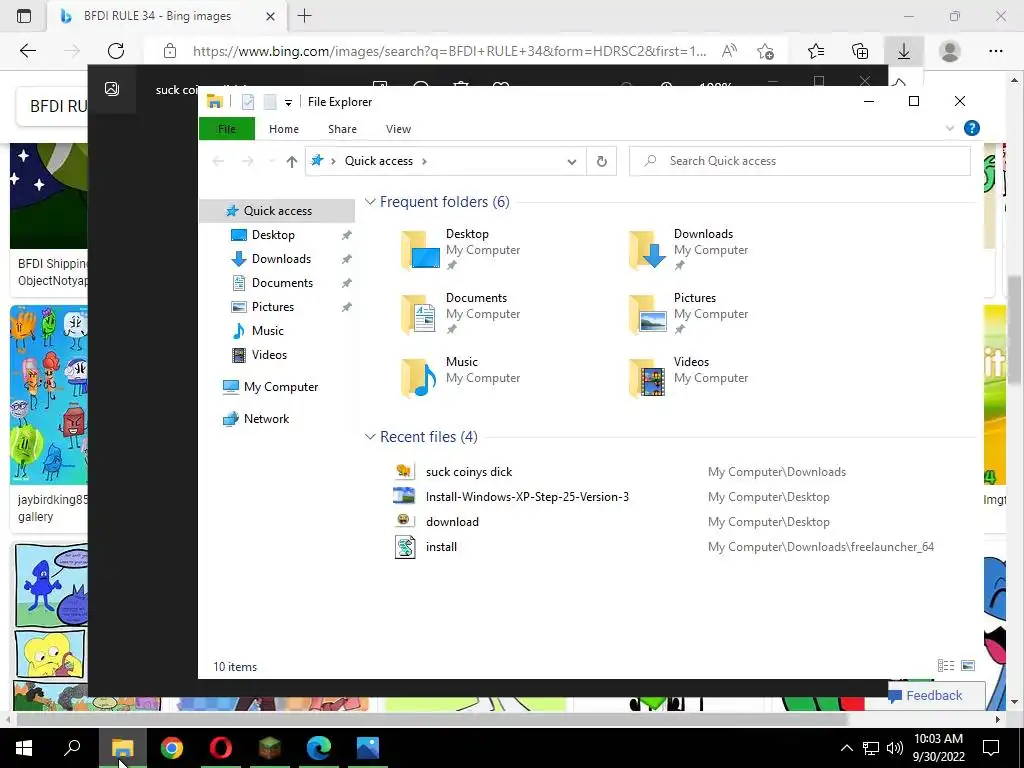Viewport: 1024px width, 768px height.
Task: Open the Edge profile avatar
Action: [949, 51]
